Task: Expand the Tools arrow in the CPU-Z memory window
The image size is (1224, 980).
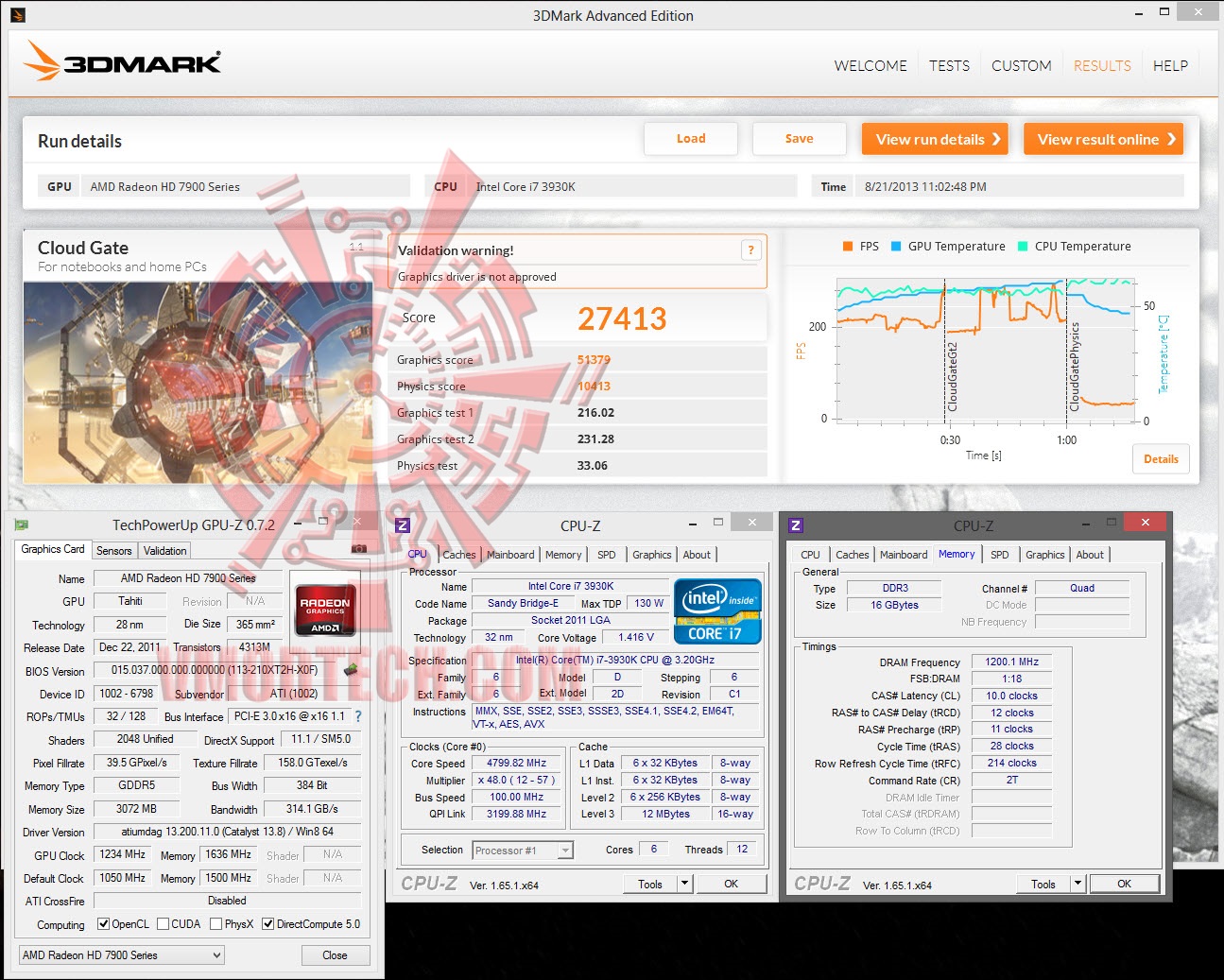Action: pos(1077,884)
